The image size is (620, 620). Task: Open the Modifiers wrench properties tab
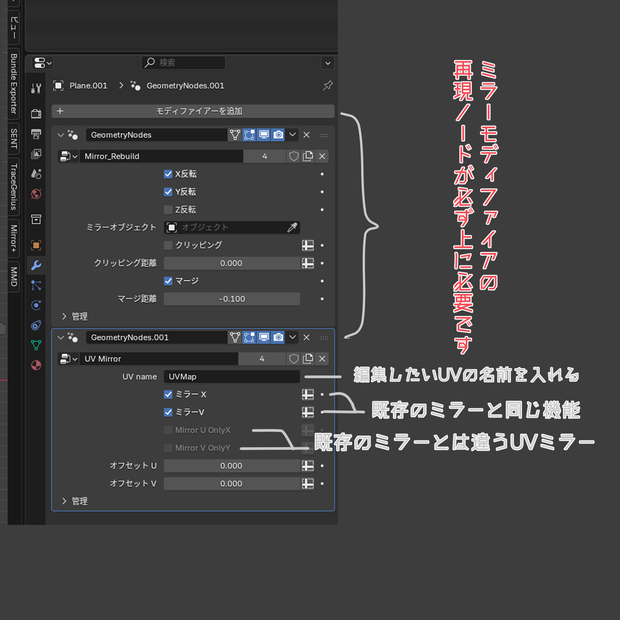pos(36,265)
